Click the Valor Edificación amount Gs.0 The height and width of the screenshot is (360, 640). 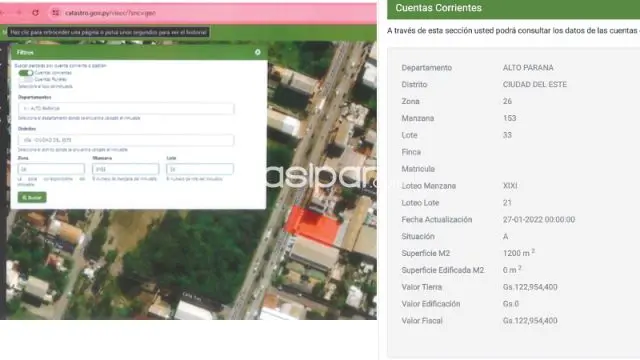[511, 304]
